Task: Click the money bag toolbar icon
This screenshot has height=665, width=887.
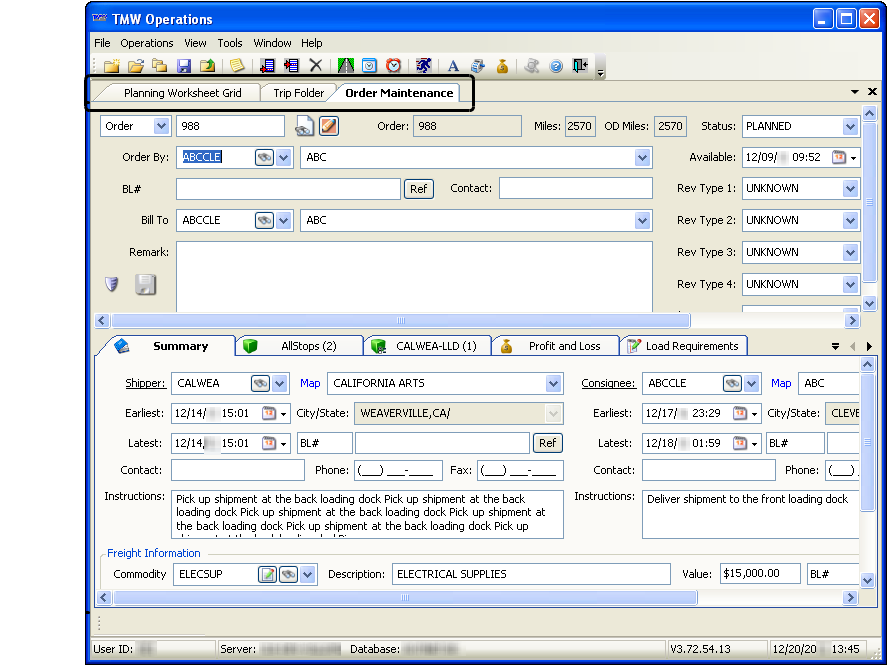Action: coord(502,66)
